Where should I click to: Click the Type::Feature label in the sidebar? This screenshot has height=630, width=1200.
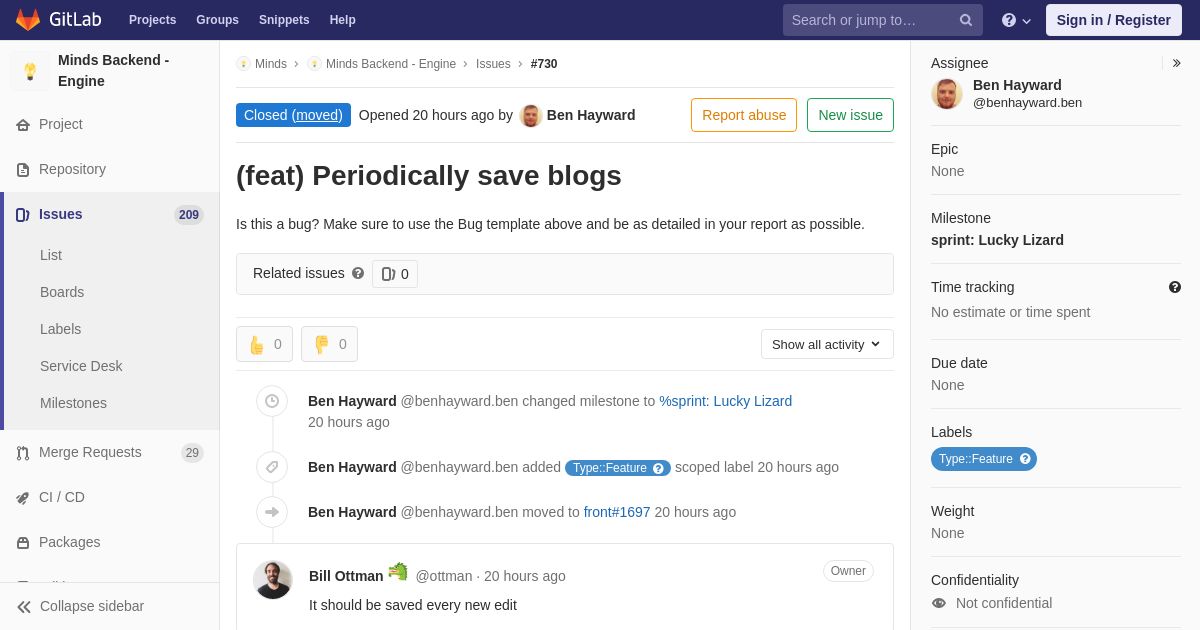(x=984, y=459)
